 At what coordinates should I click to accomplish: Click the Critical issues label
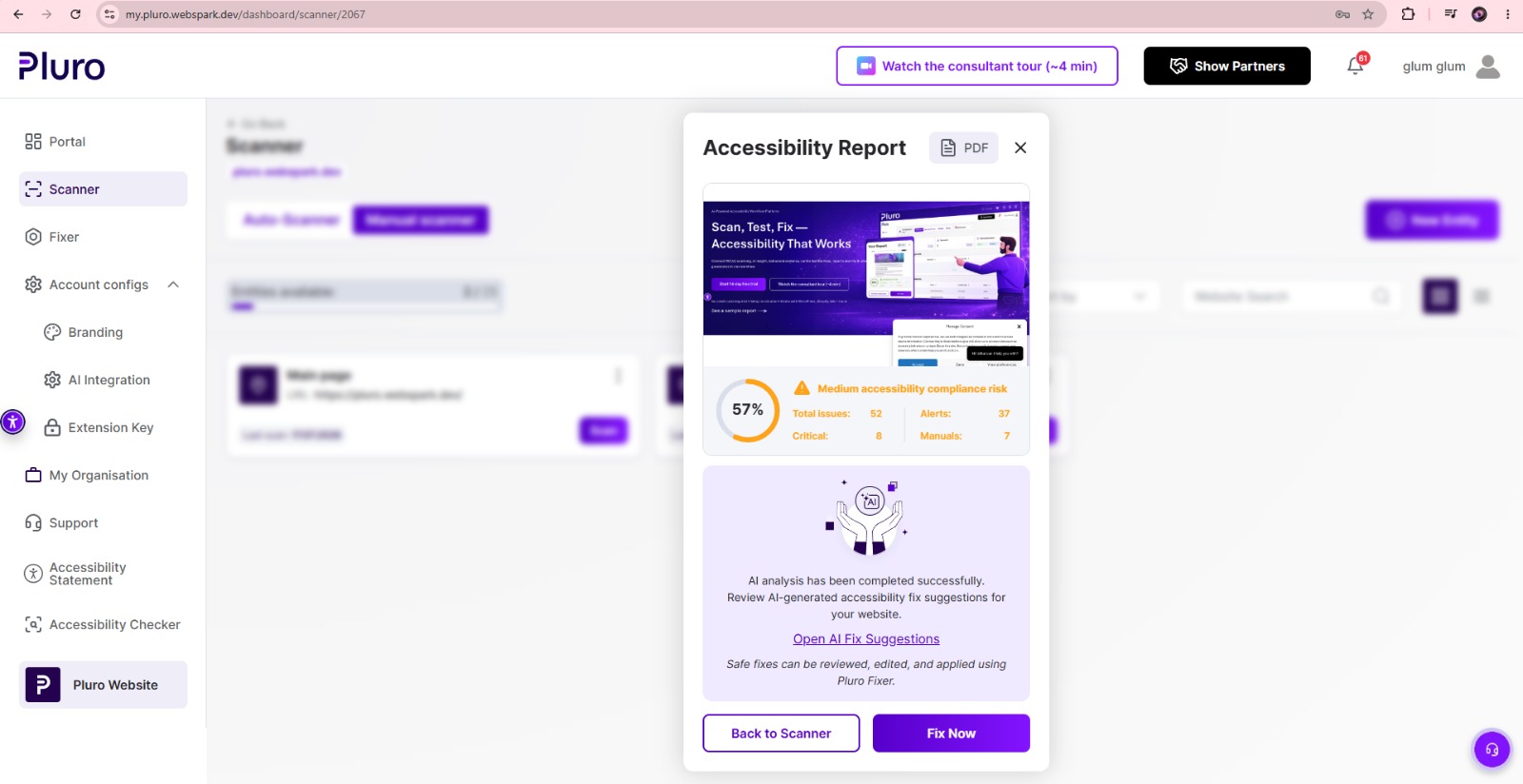click(810, 436)
